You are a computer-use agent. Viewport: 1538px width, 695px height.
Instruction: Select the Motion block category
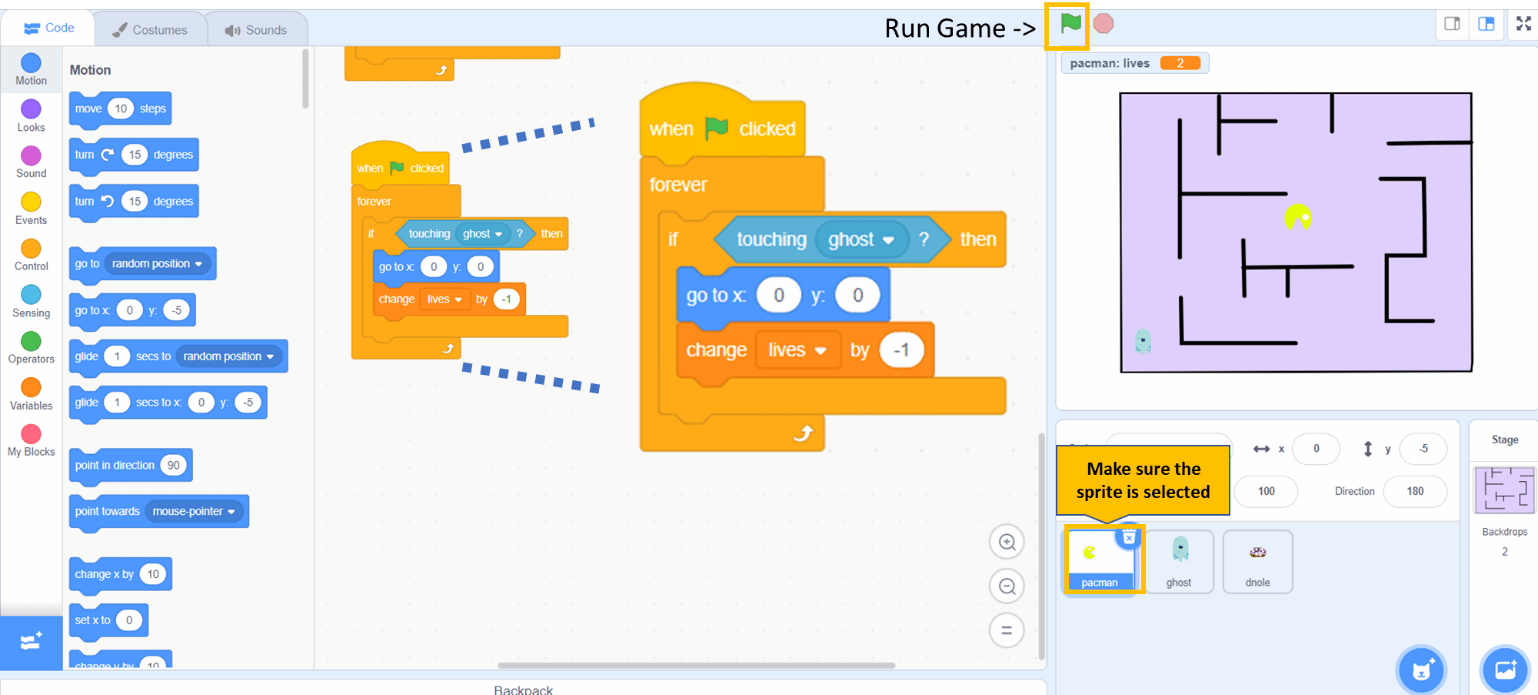tap(31, 70)
